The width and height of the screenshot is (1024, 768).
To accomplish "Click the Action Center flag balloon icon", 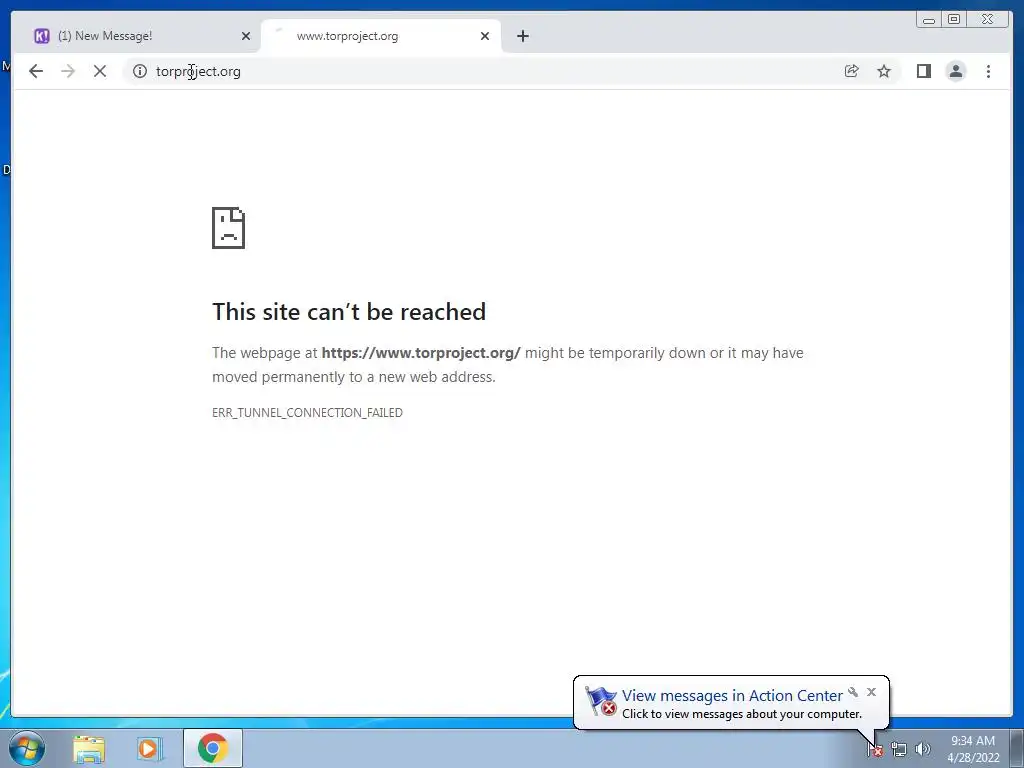I will [600, 701].
